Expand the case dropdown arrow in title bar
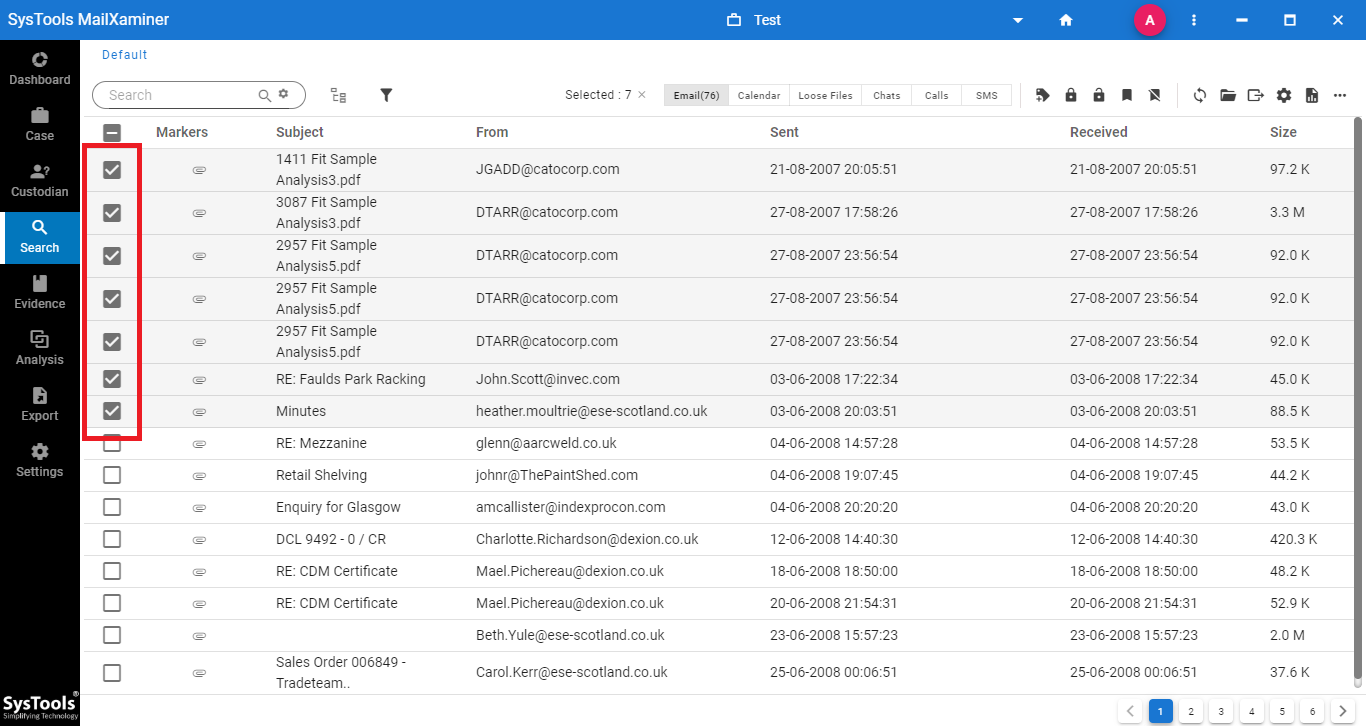This screenshot has width=1366, height=726. click(1018, 20)
